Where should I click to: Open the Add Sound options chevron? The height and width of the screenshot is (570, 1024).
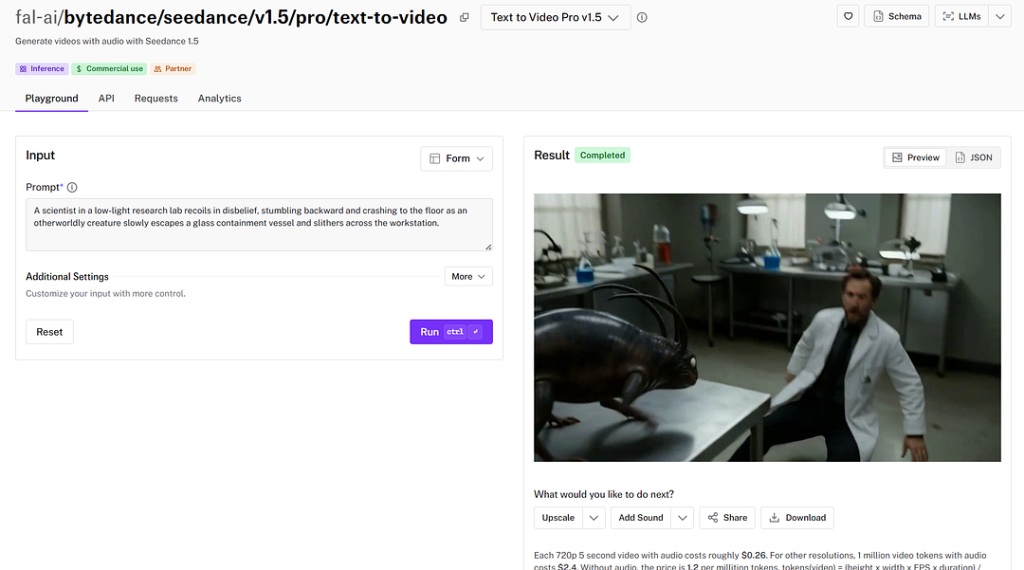(x=682, y=518)
